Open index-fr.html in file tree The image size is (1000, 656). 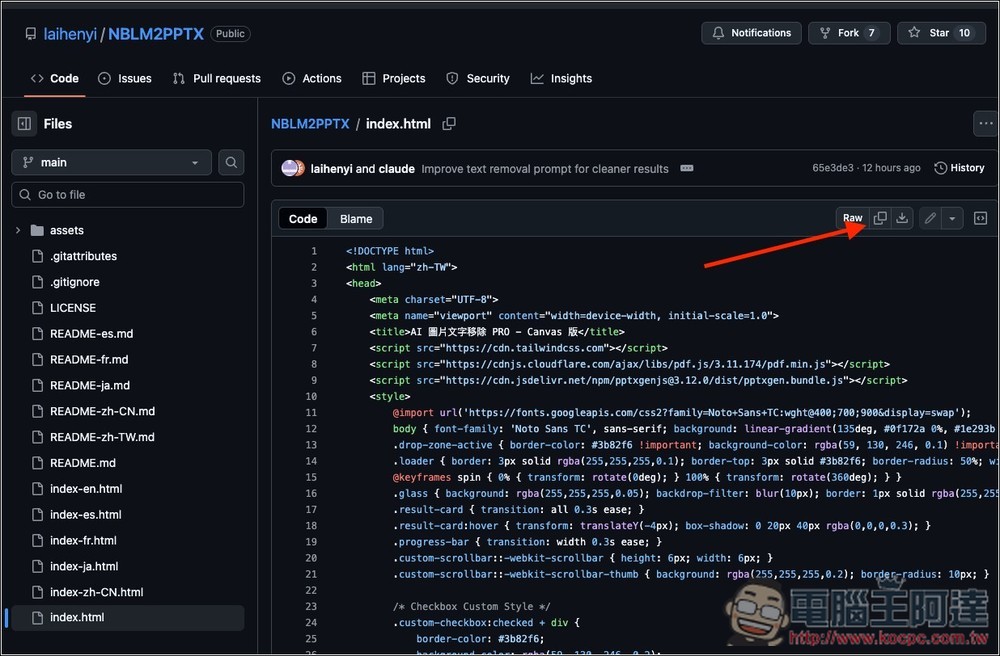click(x=83, y=540)
